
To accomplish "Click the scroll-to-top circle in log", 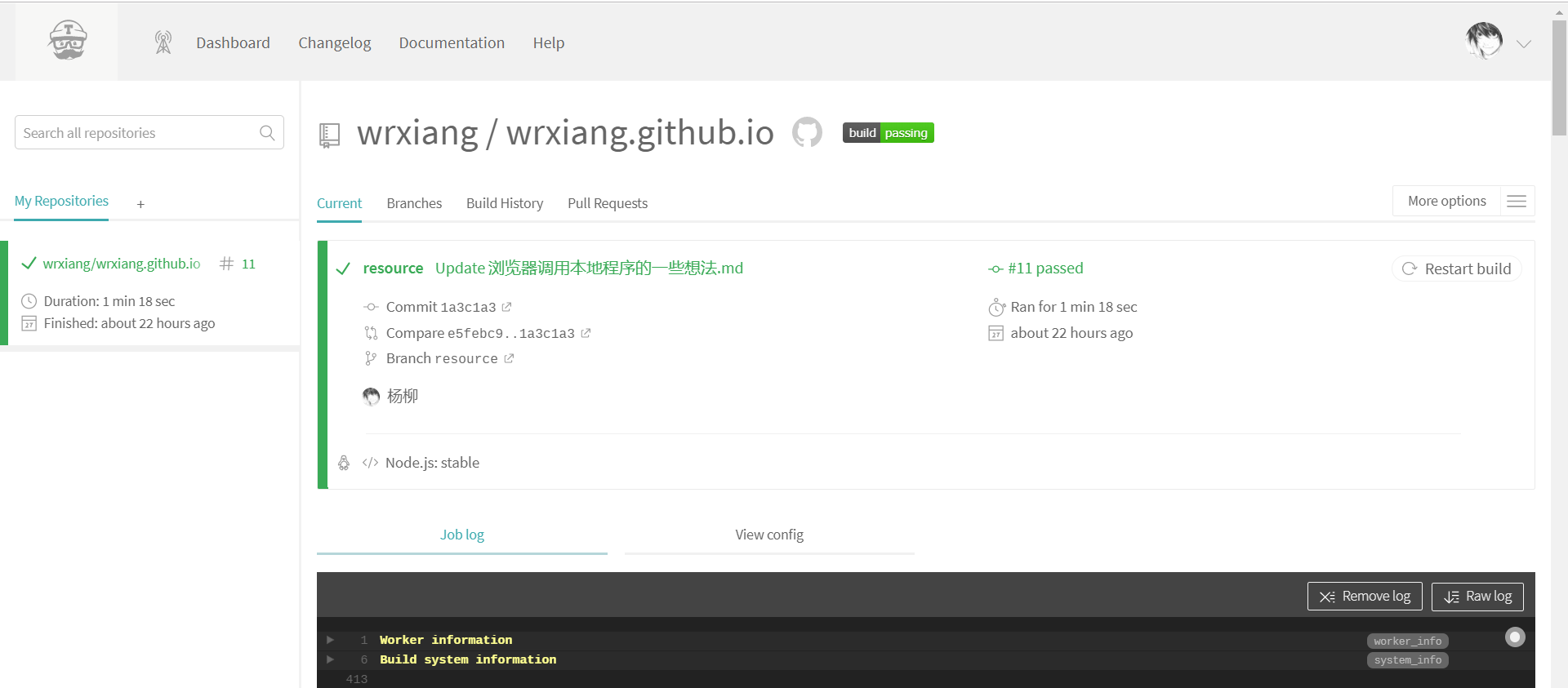I will (1515, 637).
